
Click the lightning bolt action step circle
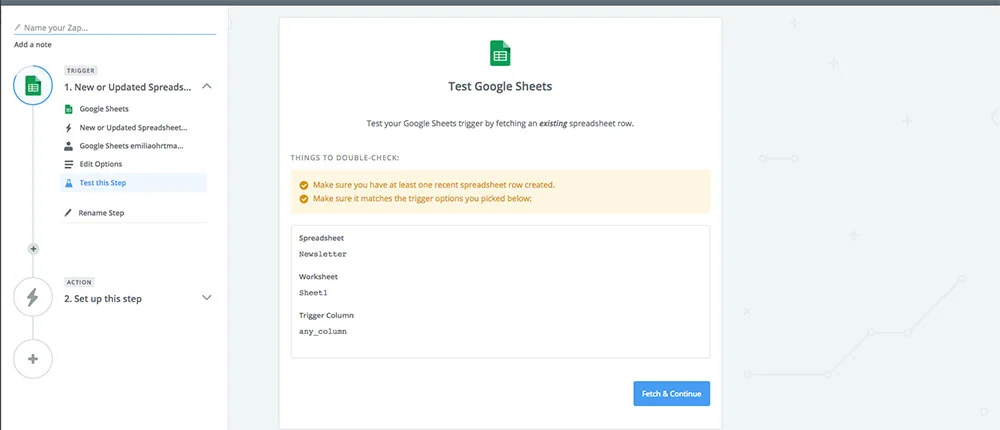(x=33, y=297)
